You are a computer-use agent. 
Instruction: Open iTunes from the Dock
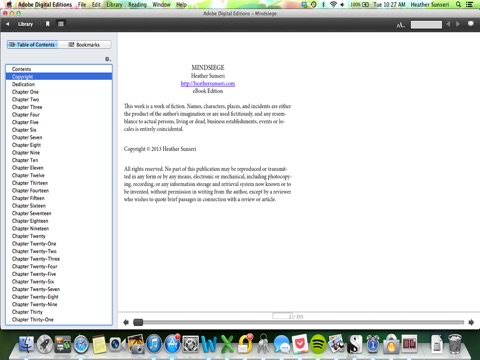click(x=154, y=344)
